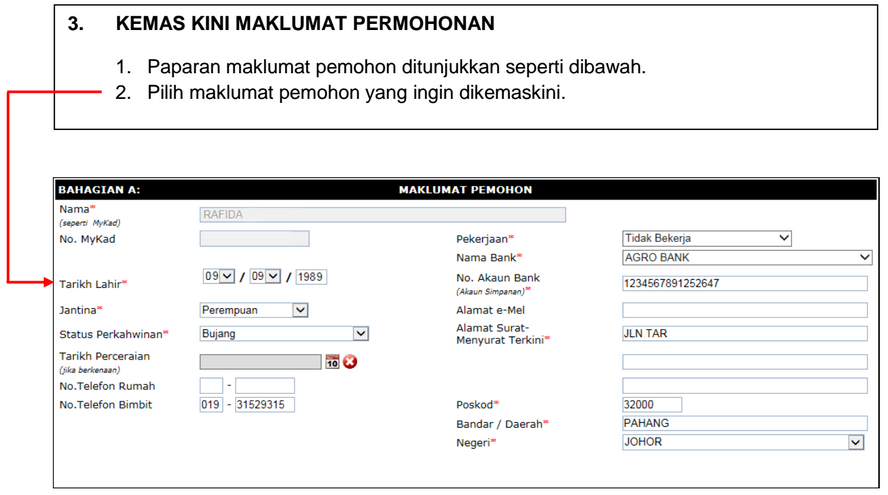
Task: Open the birth day dropdown
Action: click(219, 276)
